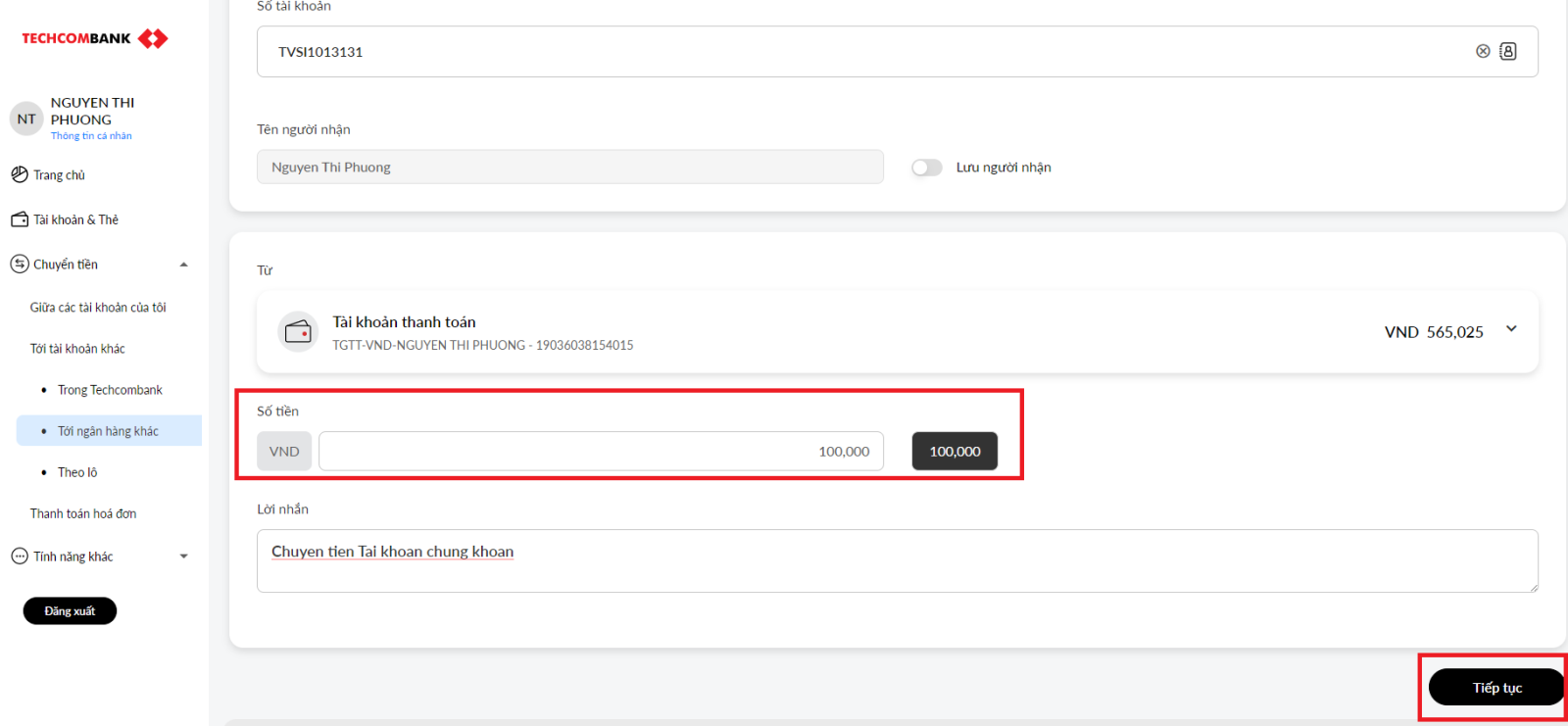Click the Chuyển tiền transfer icon
The height and width of the screenshot is (726, 1568).
pyautogui.click(x=20, y=265)
